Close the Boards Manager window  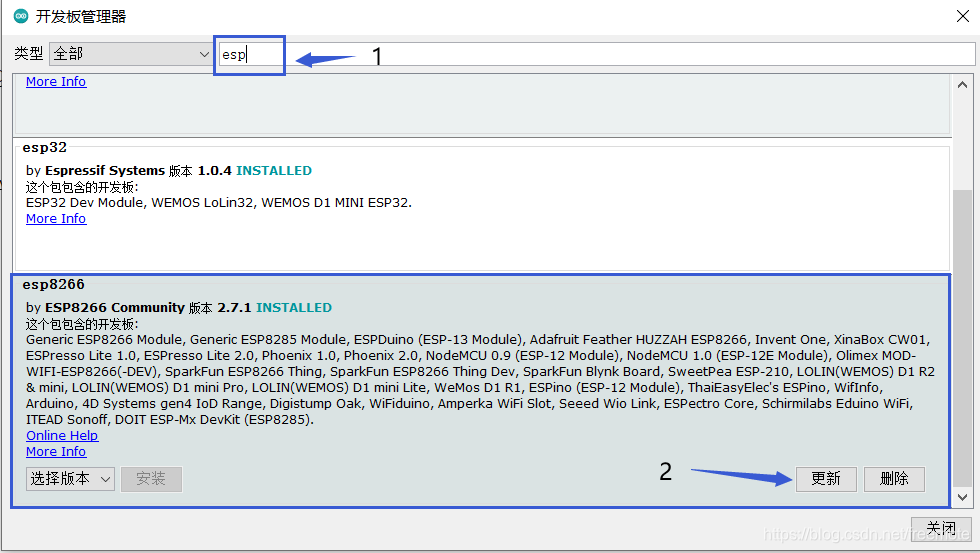(x=962, y=16)
